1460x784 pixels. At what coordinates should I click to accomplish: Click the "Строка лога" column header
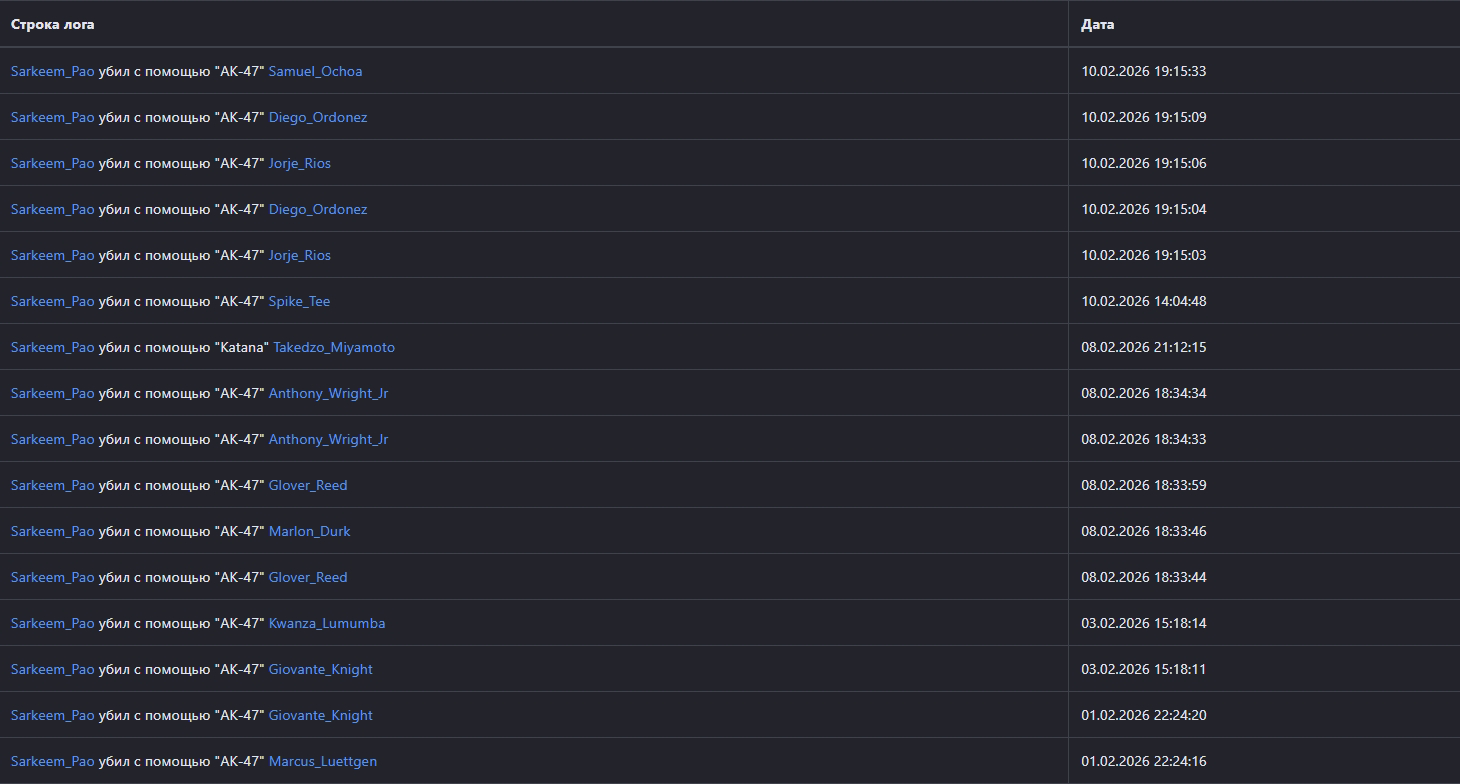pyautogui.click(x=53, y=24)
